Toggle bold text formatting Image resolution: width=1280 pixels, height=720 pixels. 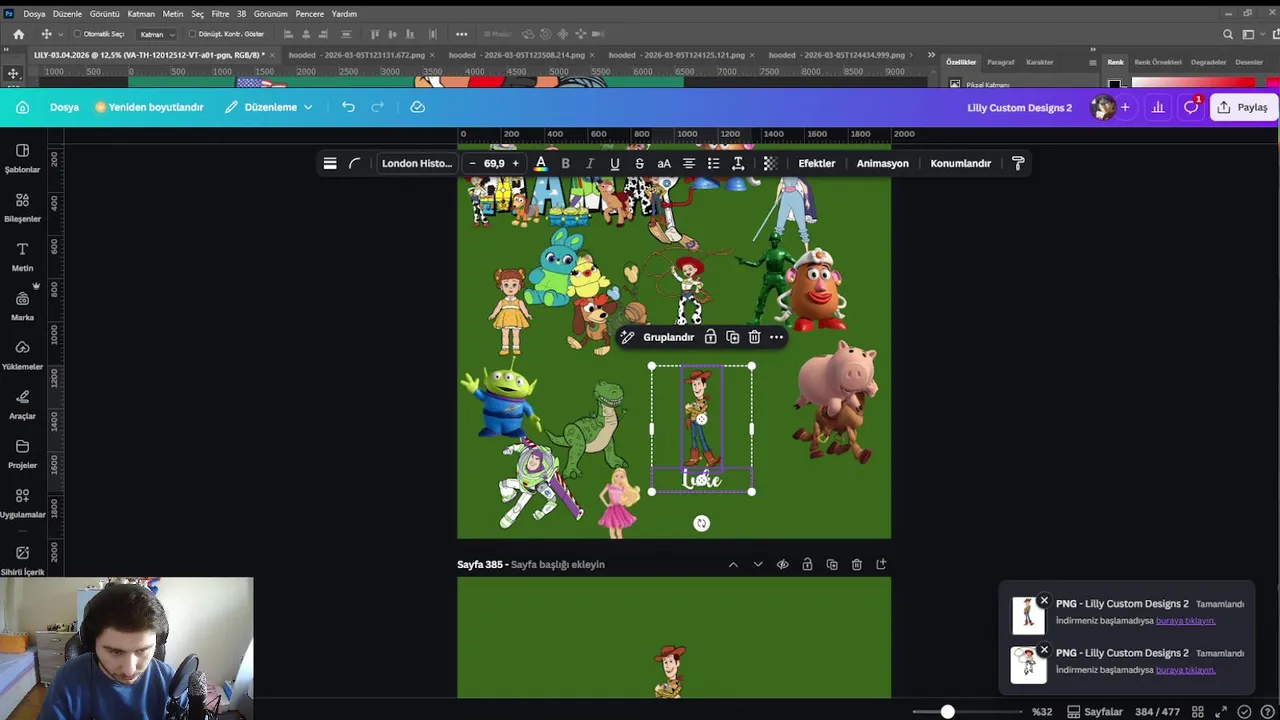pyautogui.click(x=565, y=163)
